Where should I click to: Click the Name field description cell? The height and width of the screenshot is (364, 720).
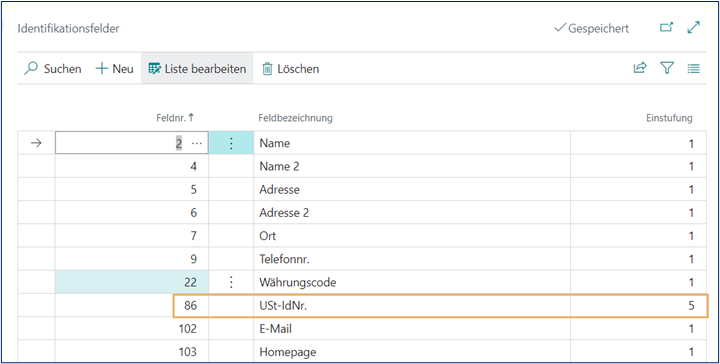click(412, 143)
